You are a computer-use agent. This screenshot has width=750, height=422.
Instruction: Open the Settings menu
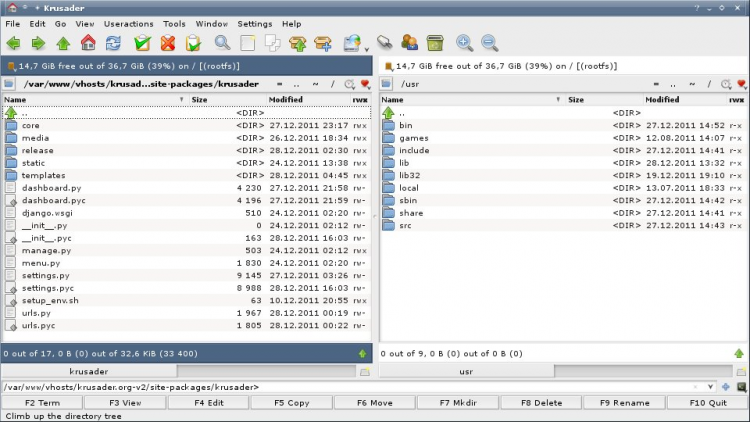254,23
